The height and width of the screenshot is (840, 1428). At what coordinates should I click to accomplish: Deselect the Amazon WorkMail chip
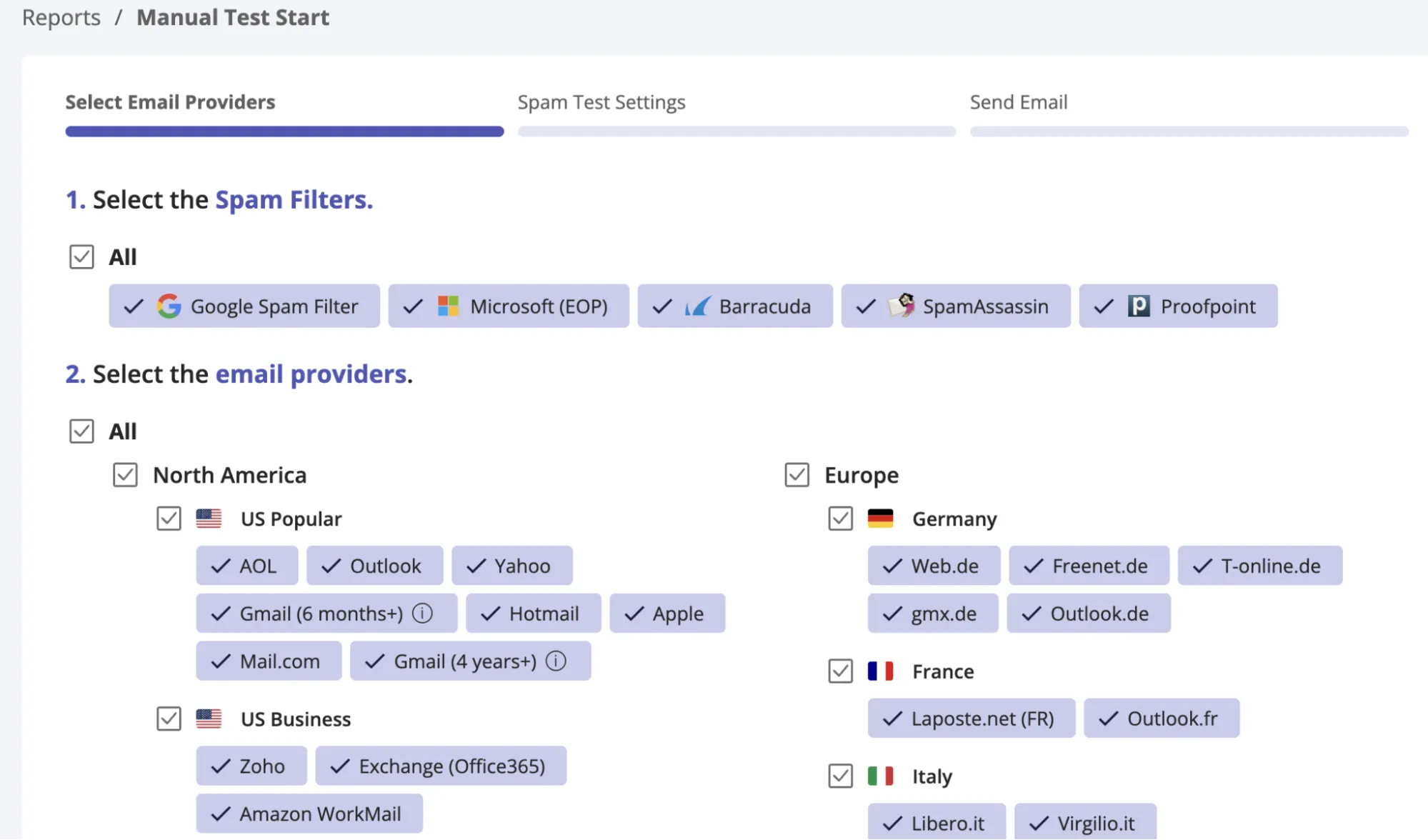(309, 814)
